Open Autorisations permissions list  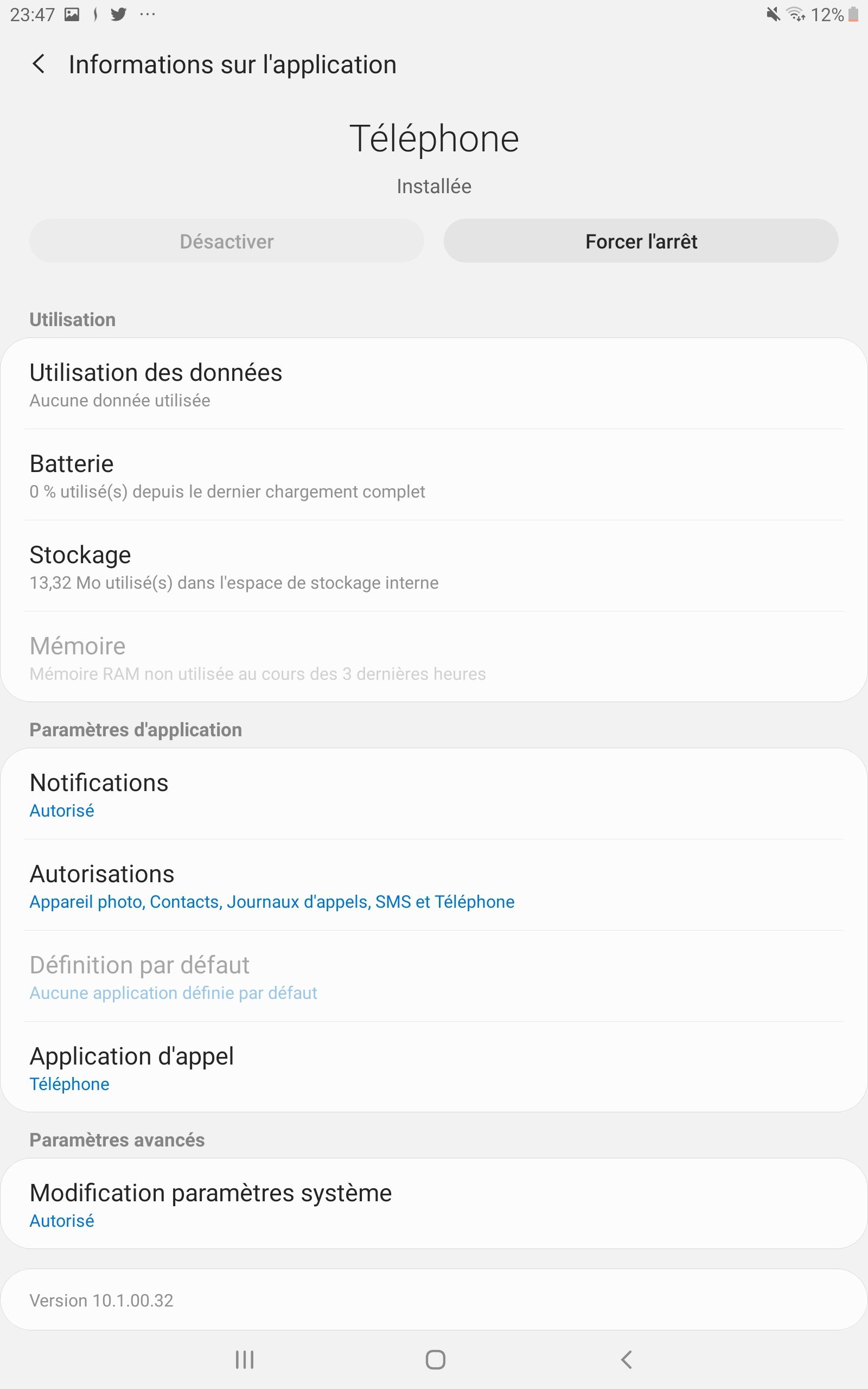coord(433,885)
